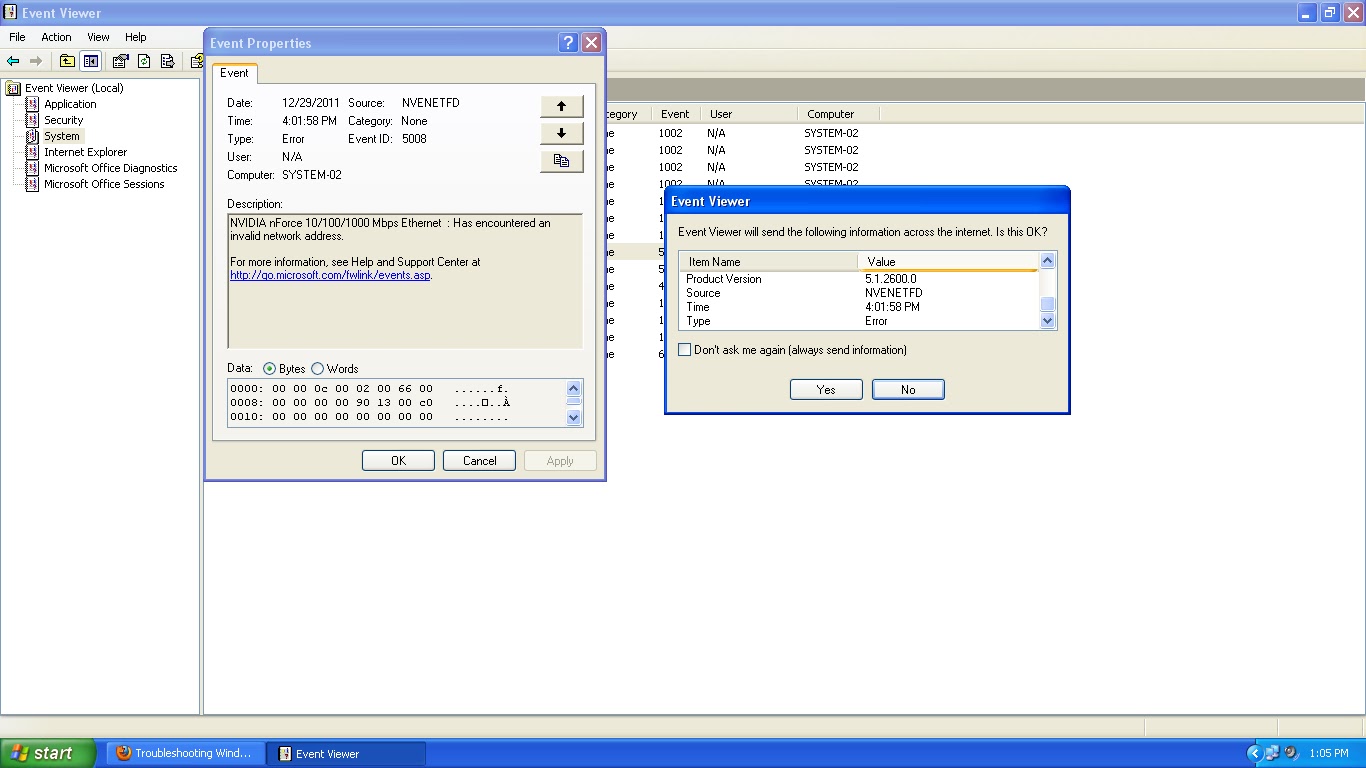Open the go.microsoft.com events link
Viewport: 1366px width, 768px height.
330,275
